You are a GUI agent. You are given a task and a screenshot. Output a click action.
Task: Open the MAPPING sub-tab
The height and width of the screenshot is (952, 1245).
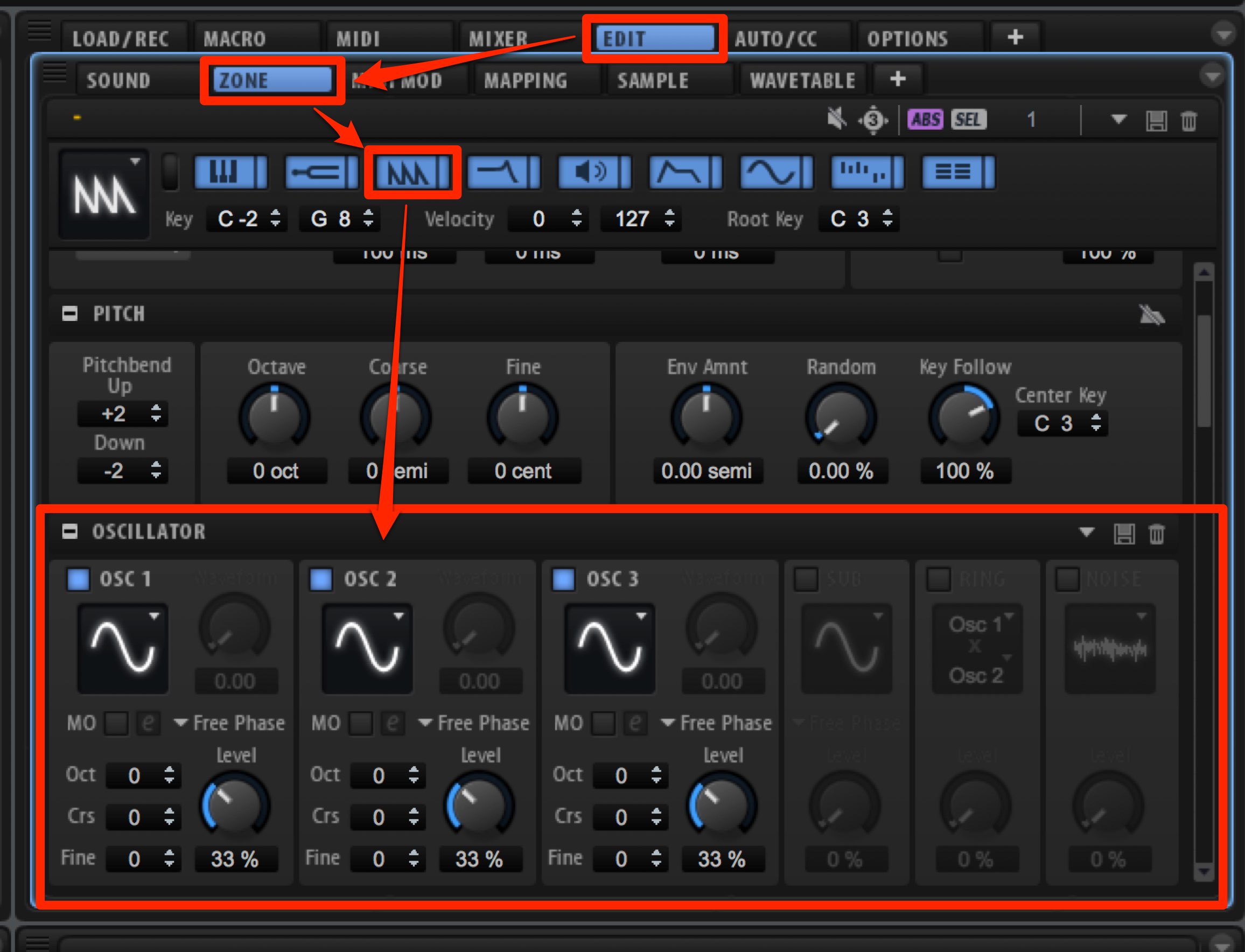pyautogui.click(x=537, y=80)
